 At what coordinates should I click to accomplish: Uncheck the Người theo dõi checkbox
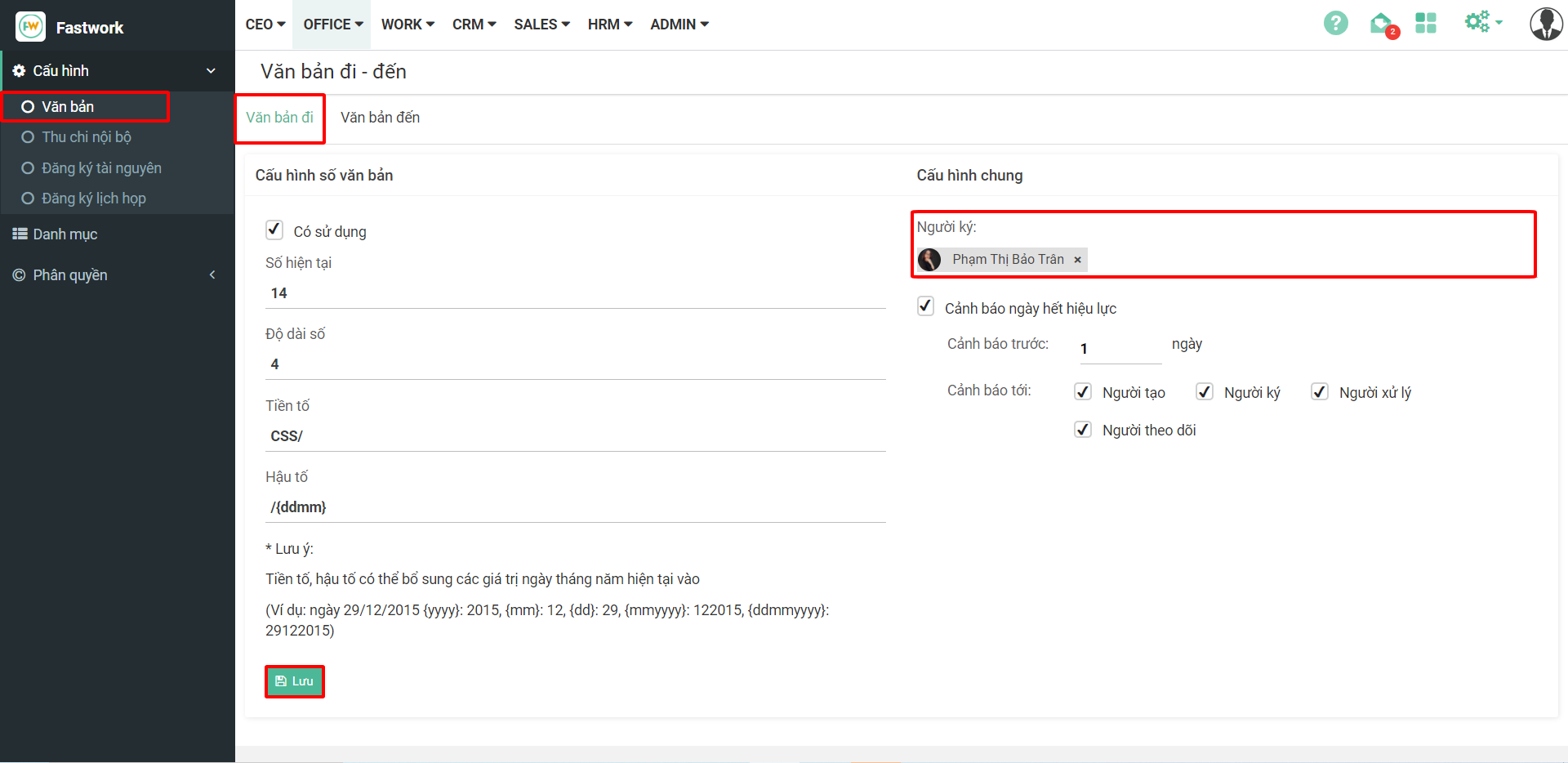pyautogui.click(x=1083, y=430)
